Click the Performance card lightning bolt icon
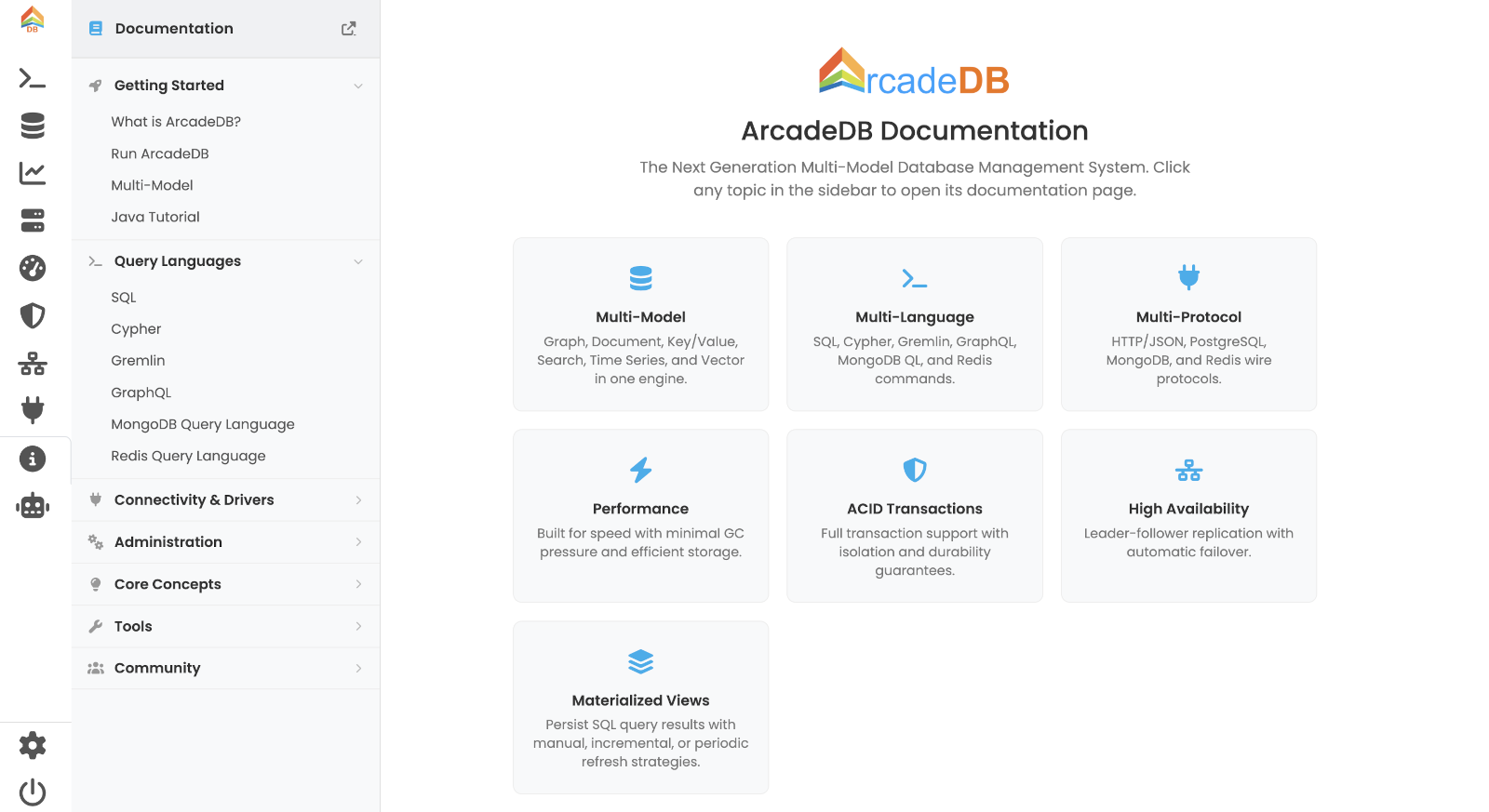 (641, 470)
